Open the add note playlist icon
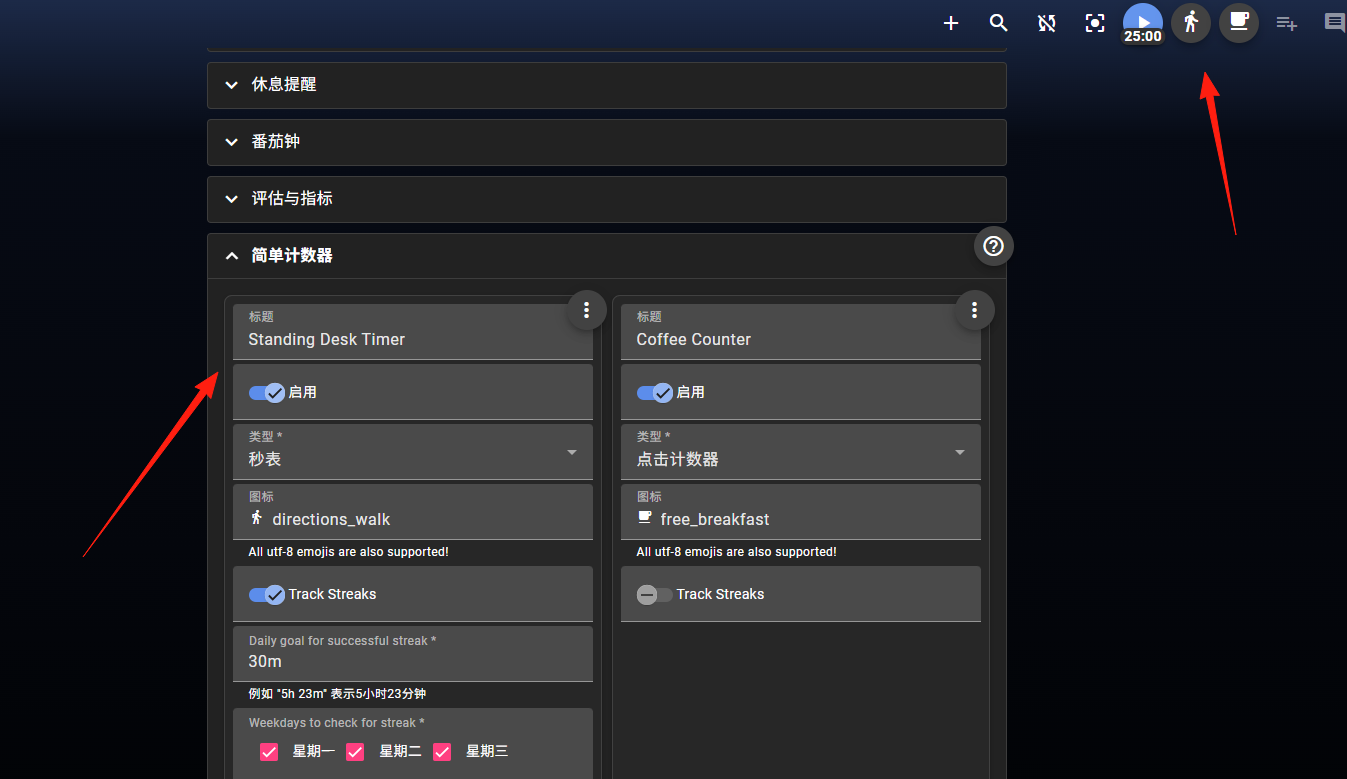The width and height of the screenshot is (1347, 779). tap(1287, 22)
